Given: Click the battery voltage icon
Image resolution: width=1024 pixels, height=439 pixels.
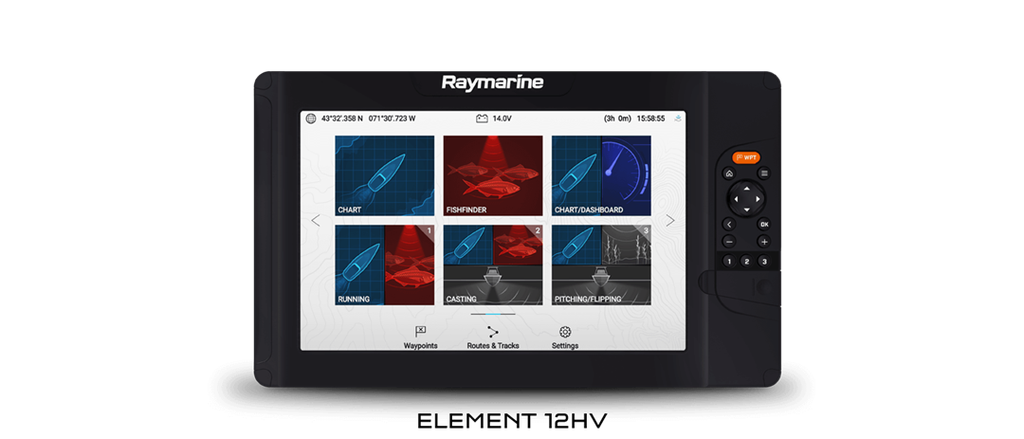Looking at the screenshot, I should [x=482, y=118].
